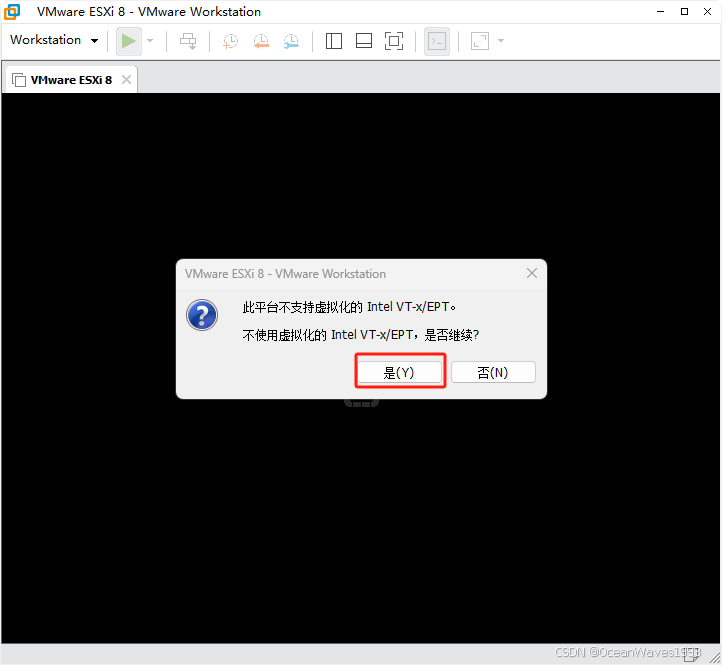The image size is (722, 665).
Task: Toggle the library sidebar view icon
Action: (334, 41)
